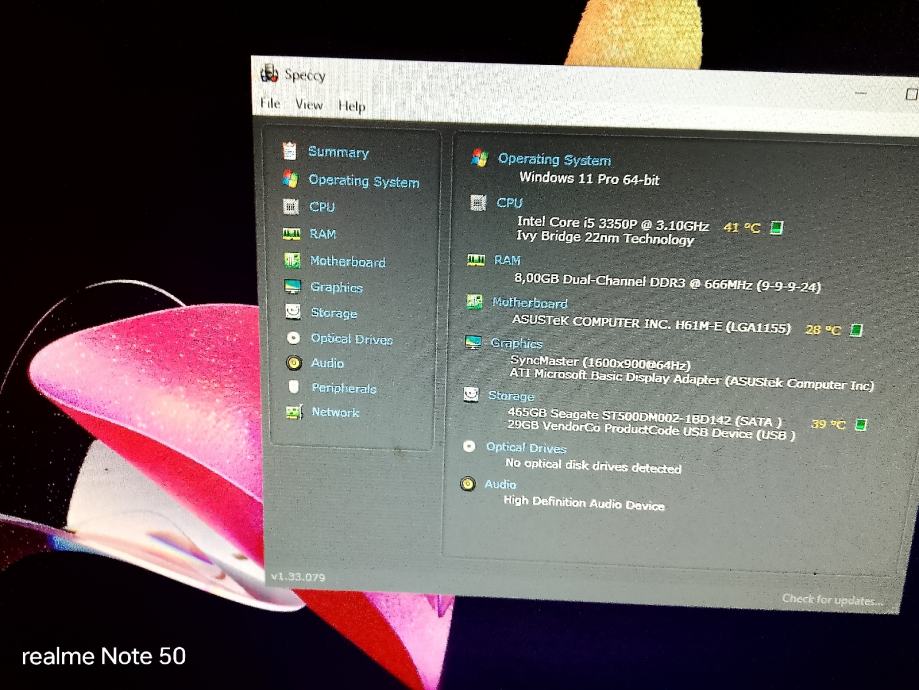This screenshot has width=919, height=690.
Task: Click the Audio heading in summary pane
Action: 500,485
